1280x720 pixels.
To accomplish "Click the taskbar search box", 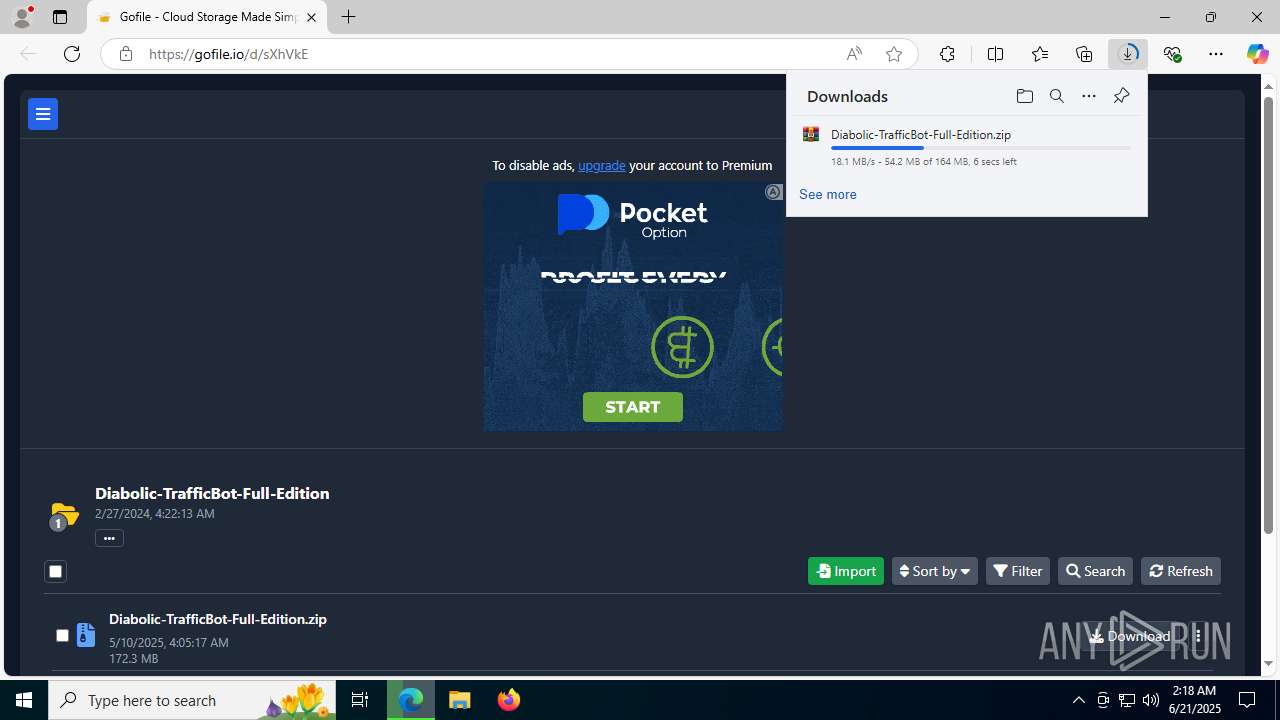I will [191, 700].
